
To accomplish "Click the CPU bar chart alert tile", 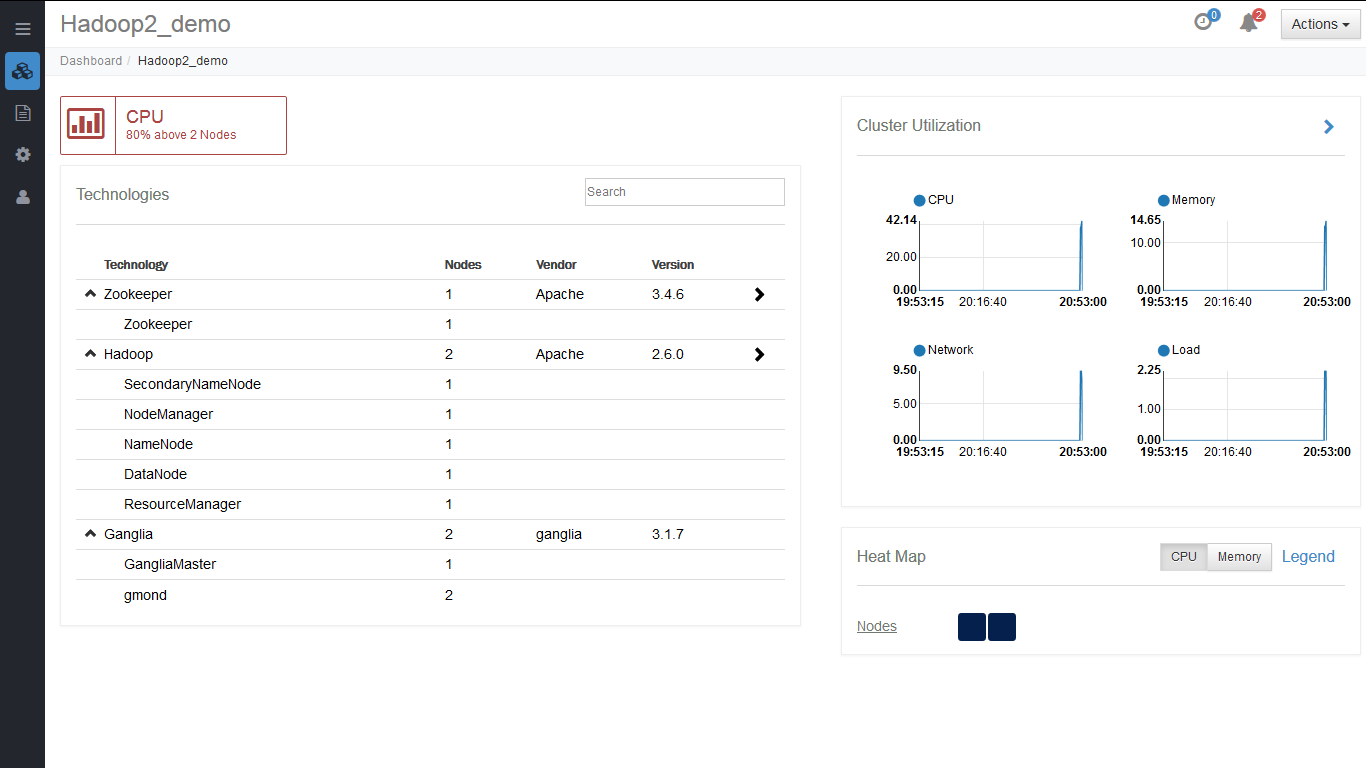I will [173, 125].
